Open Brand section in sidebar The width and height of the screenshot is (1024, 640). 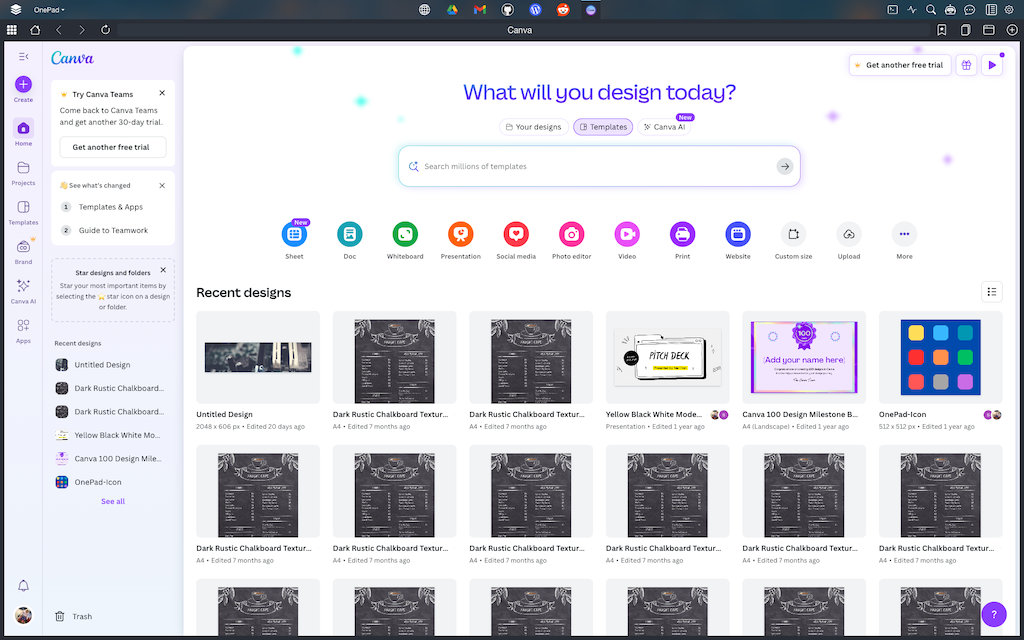23,247
